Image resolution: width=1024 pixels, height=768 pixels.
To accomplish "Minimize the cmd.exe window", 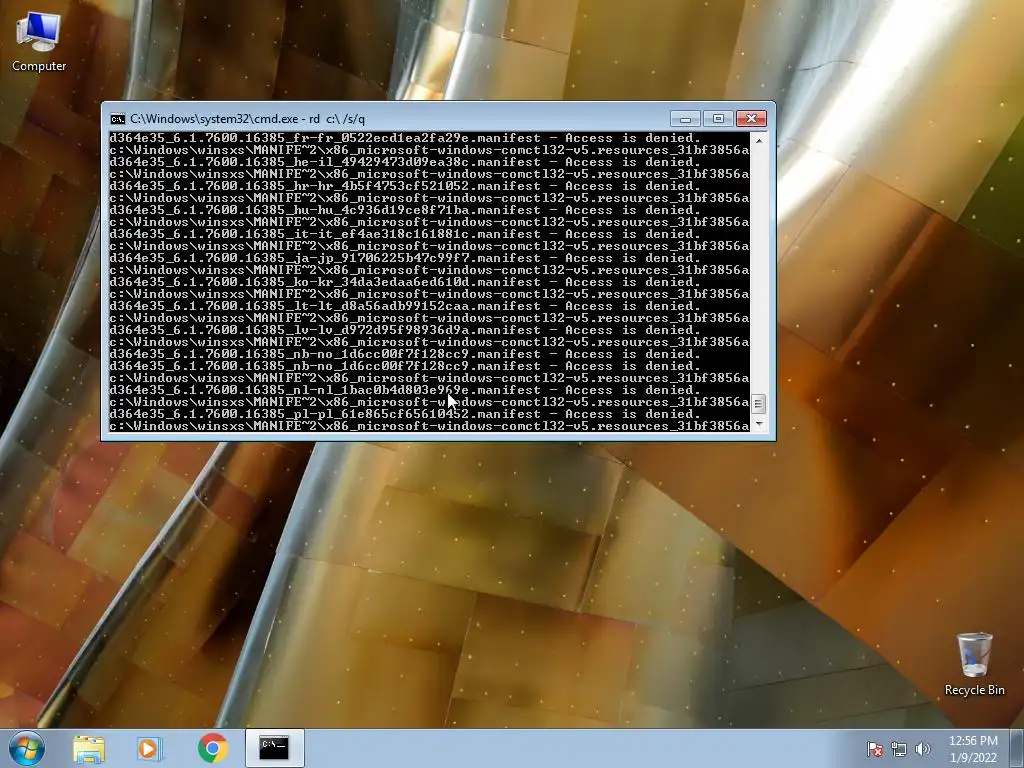I will point(685,119).
